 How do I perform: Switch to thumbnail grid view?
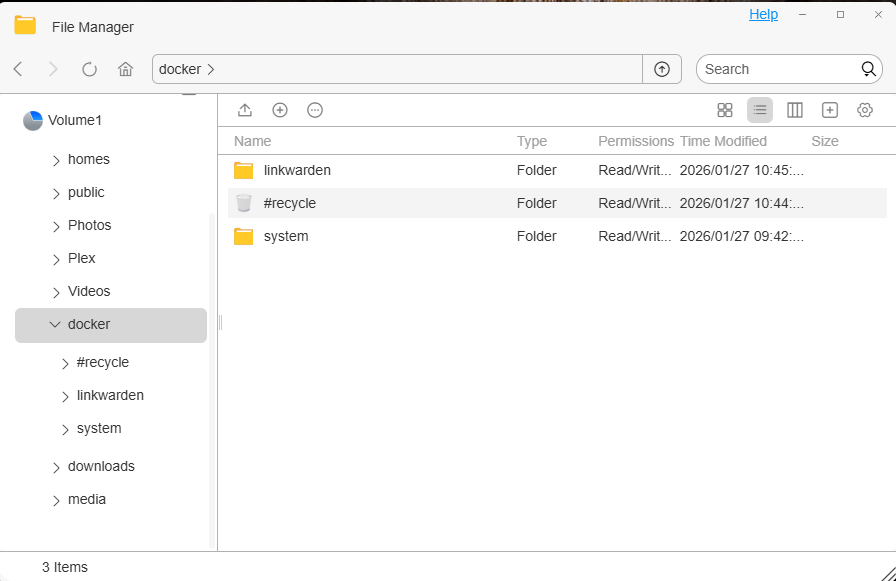(725, 110)
